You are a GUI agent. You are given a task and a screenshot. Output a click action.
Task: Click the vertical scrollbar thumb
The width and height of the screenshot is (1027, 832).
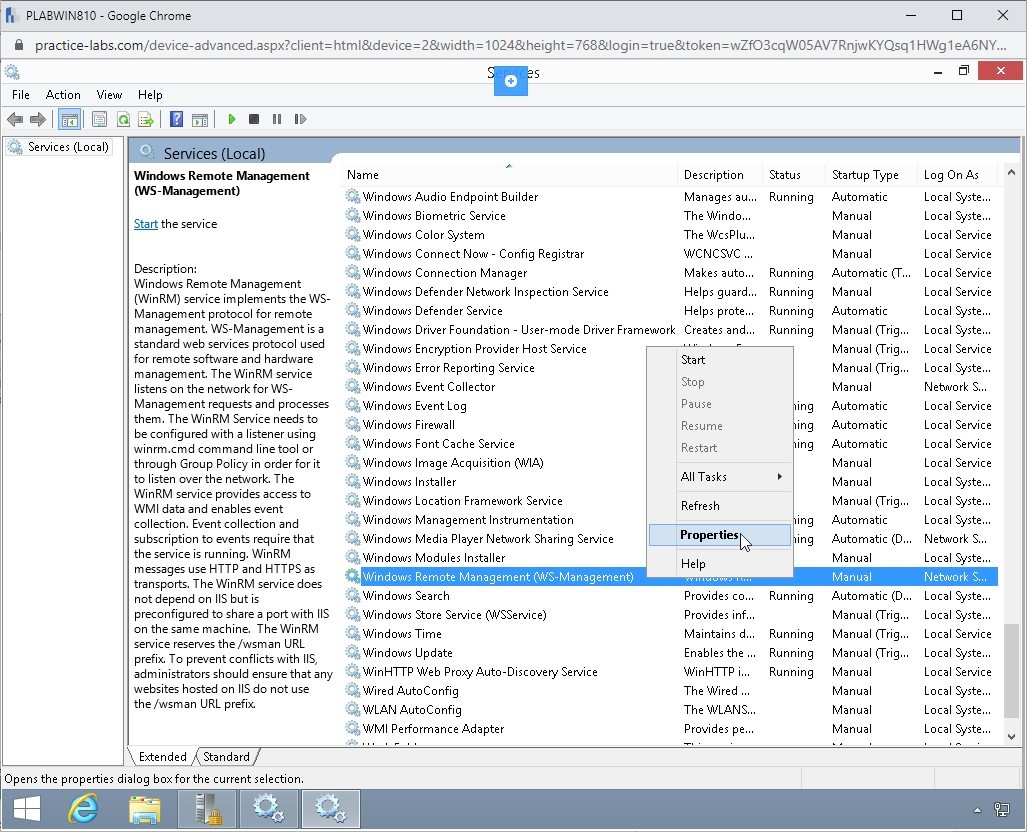coord(1011,670)
